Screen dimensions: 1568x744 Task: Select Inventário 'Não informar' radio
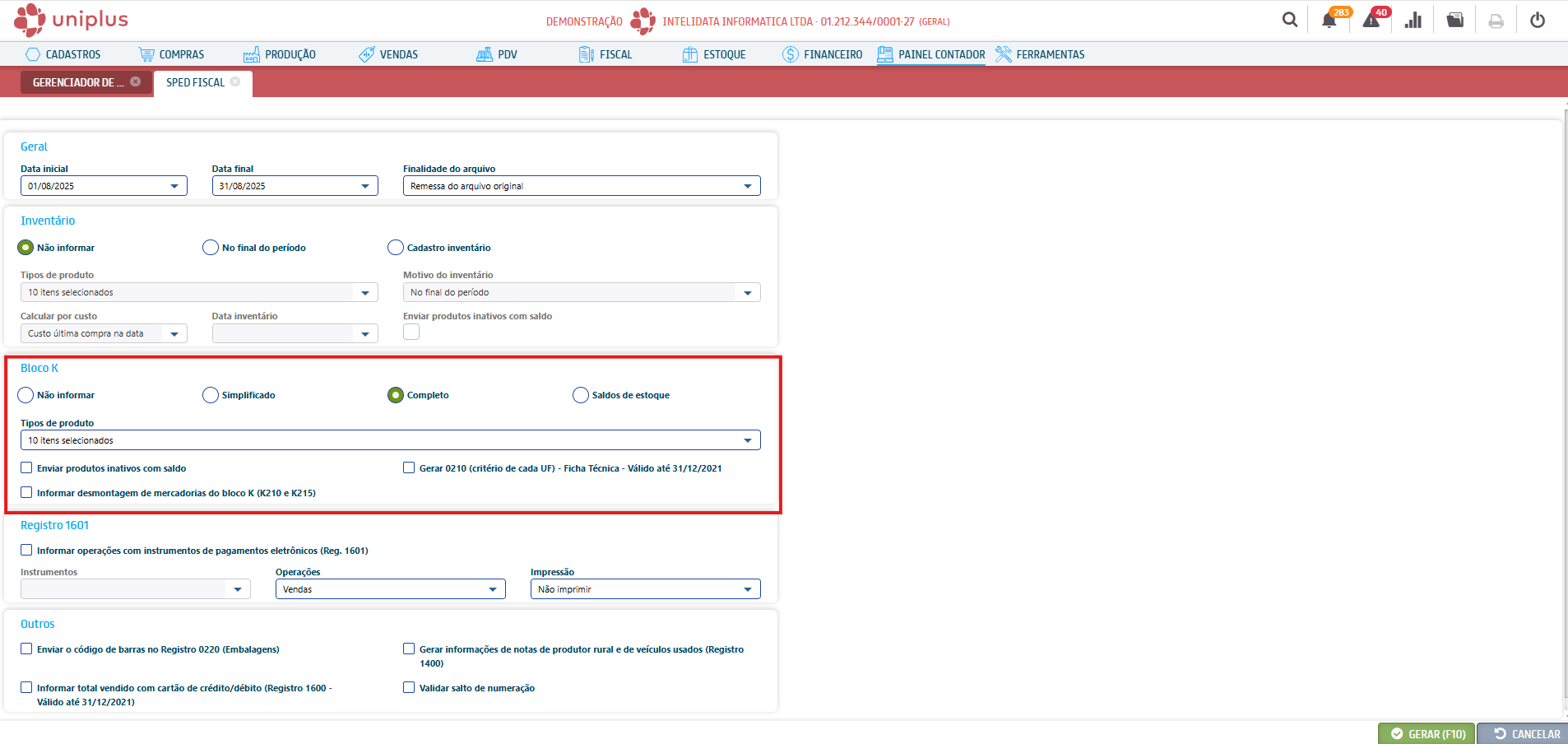pyautogui.click(x=26, y=247)
